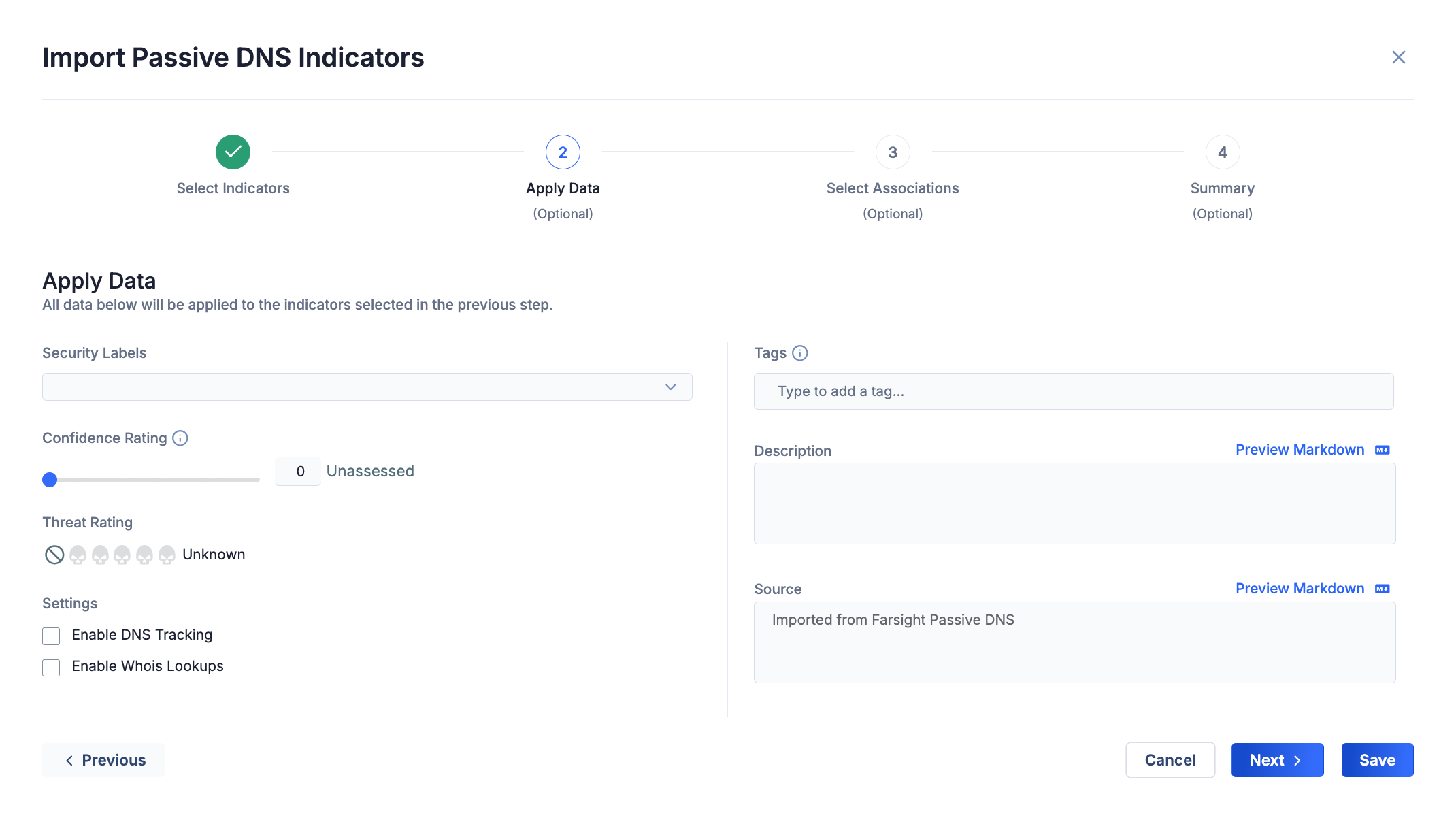Click the Description Preview Markdown icon
Screen dimensions: 1456x822
pyautogui.click(x=1382, y=449)
